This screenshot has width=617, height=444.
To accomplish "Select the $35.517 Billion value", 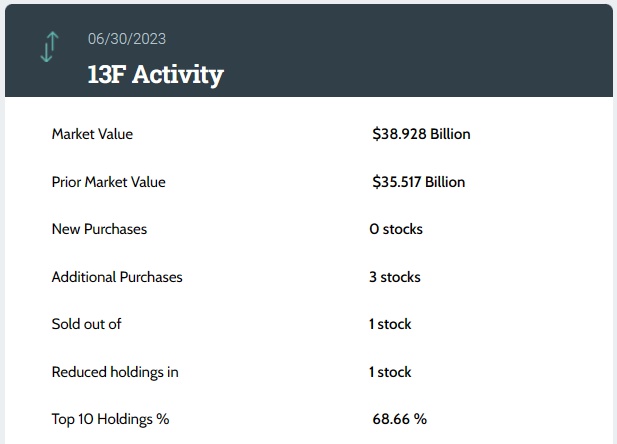I will point(418,182).
